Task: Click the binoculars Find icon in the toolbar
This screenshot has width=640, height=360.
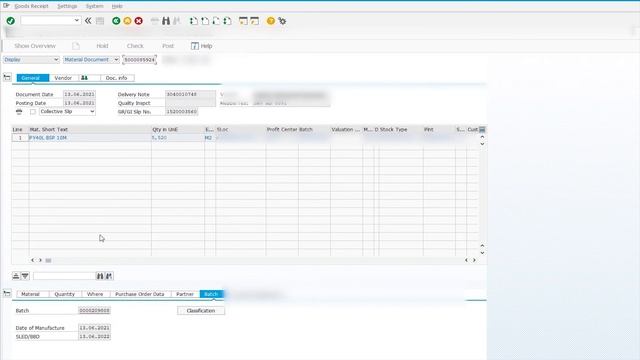Action: point(166,21)
